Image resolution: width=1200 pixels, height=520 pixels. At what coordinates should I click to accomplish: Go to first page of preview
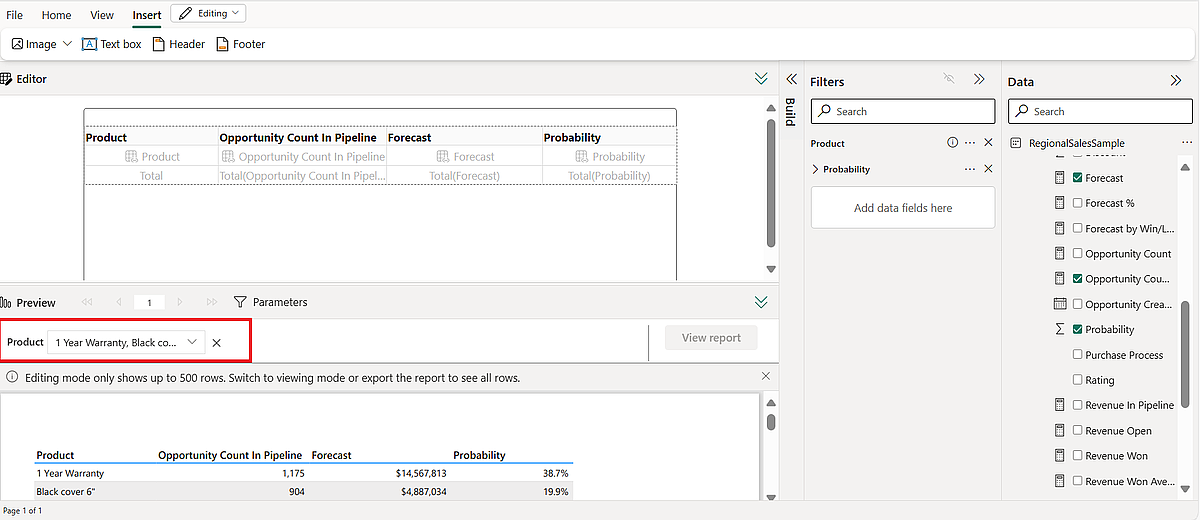pos(87,302)
